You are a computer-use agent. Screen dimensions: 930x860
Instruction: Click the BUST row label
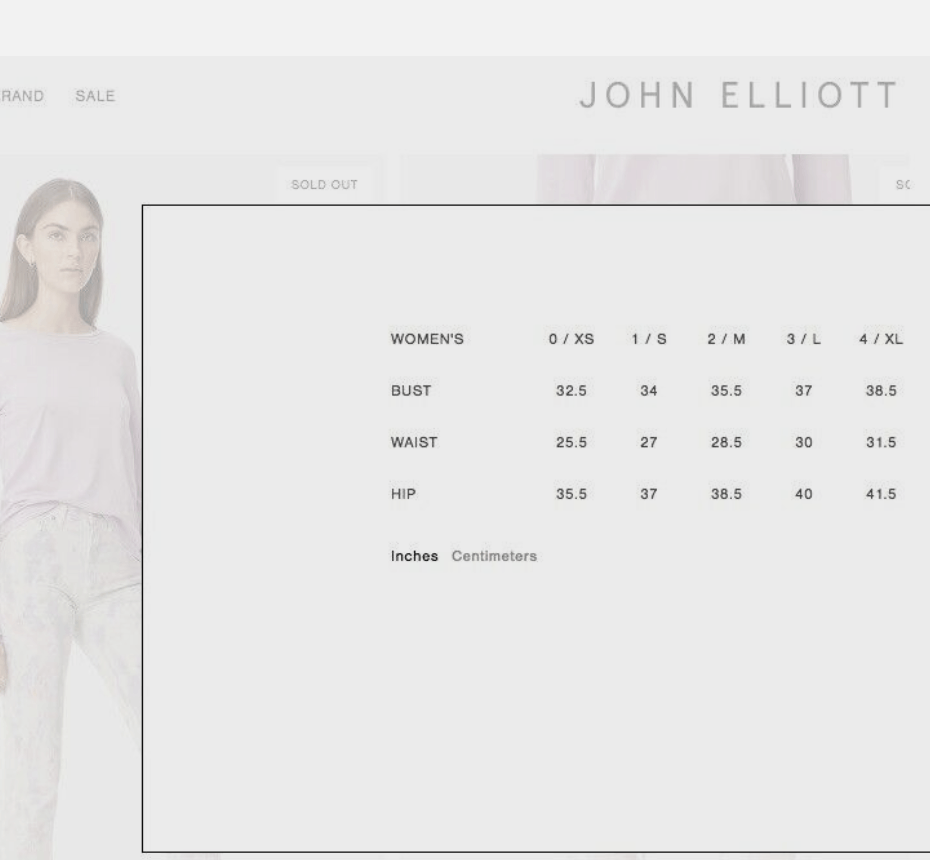(410, 391)
